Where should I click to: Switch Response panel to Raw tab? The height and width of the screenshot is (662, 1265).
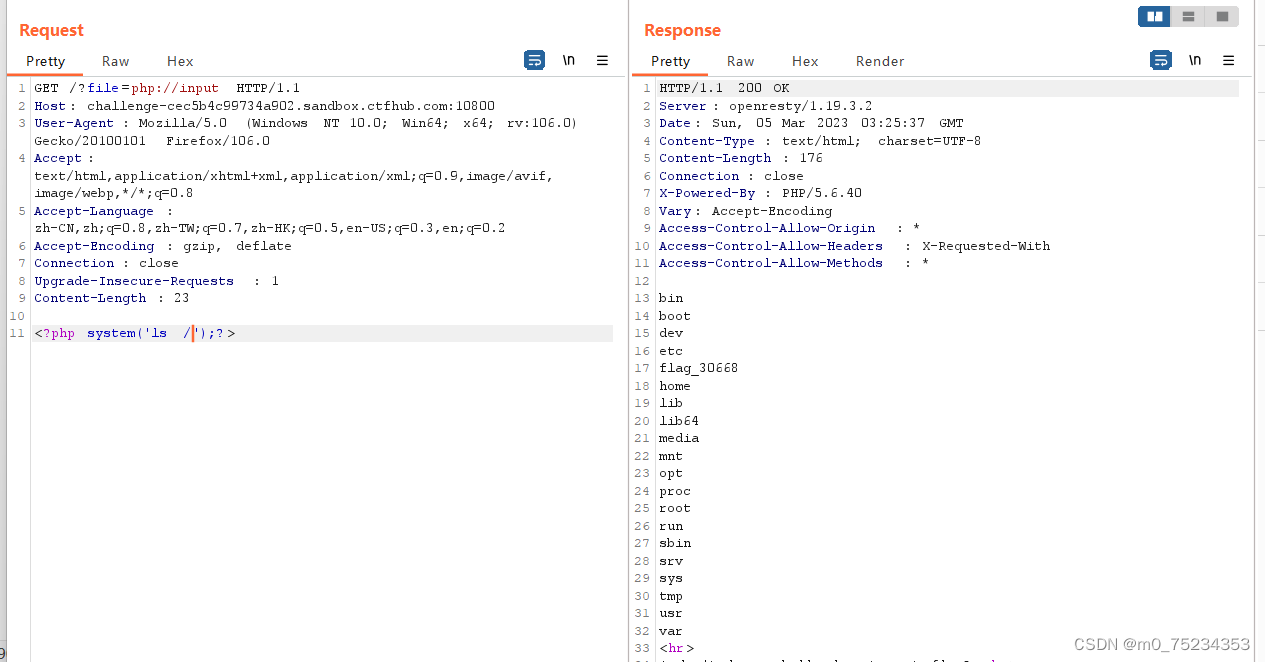pos(740,61)
